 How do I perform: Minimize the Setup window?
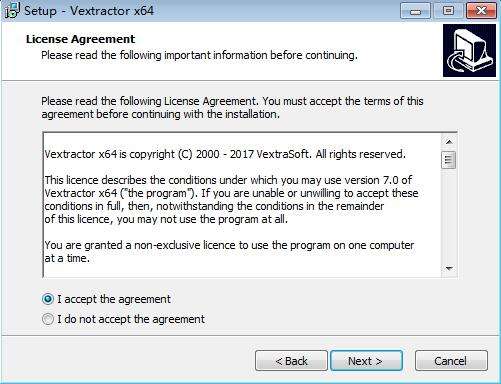[x=415, y=11]
